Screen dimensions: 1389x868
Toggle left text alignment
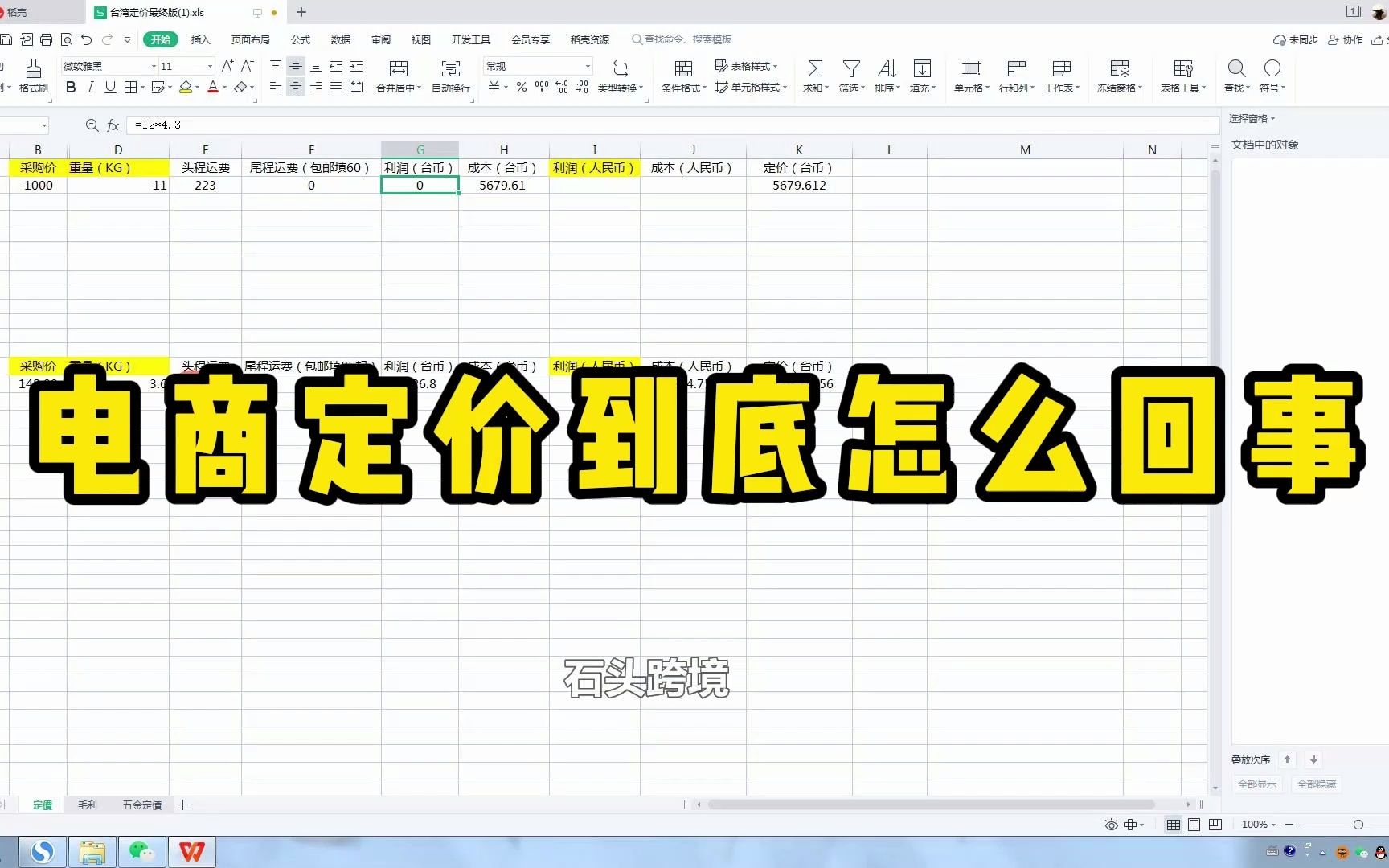pyautogui.click(x=276, y=88)
